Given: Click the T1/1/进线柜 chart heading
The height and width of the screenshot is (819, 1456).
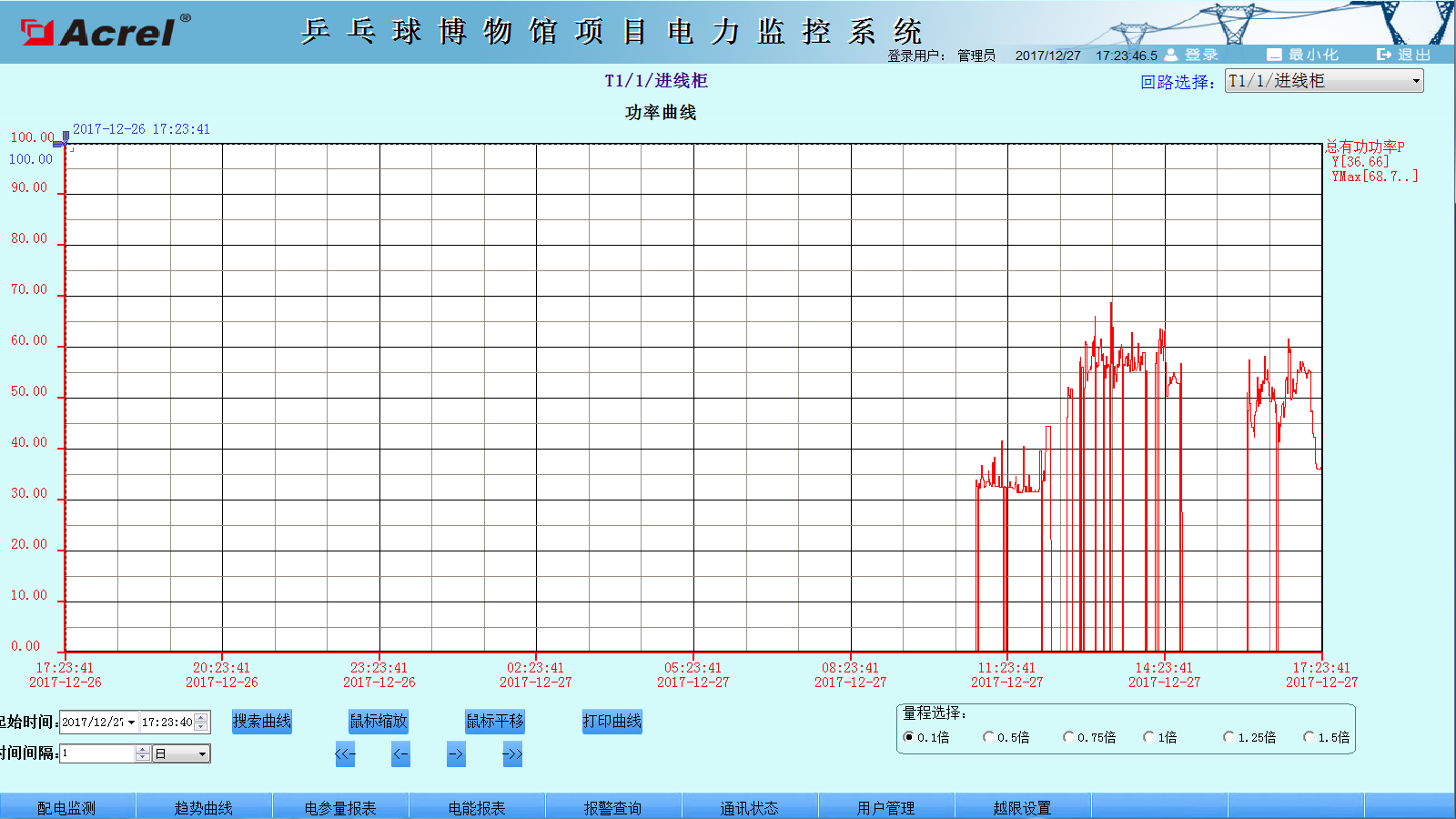Looking at the screenshot, I should [x=656, y=81].
